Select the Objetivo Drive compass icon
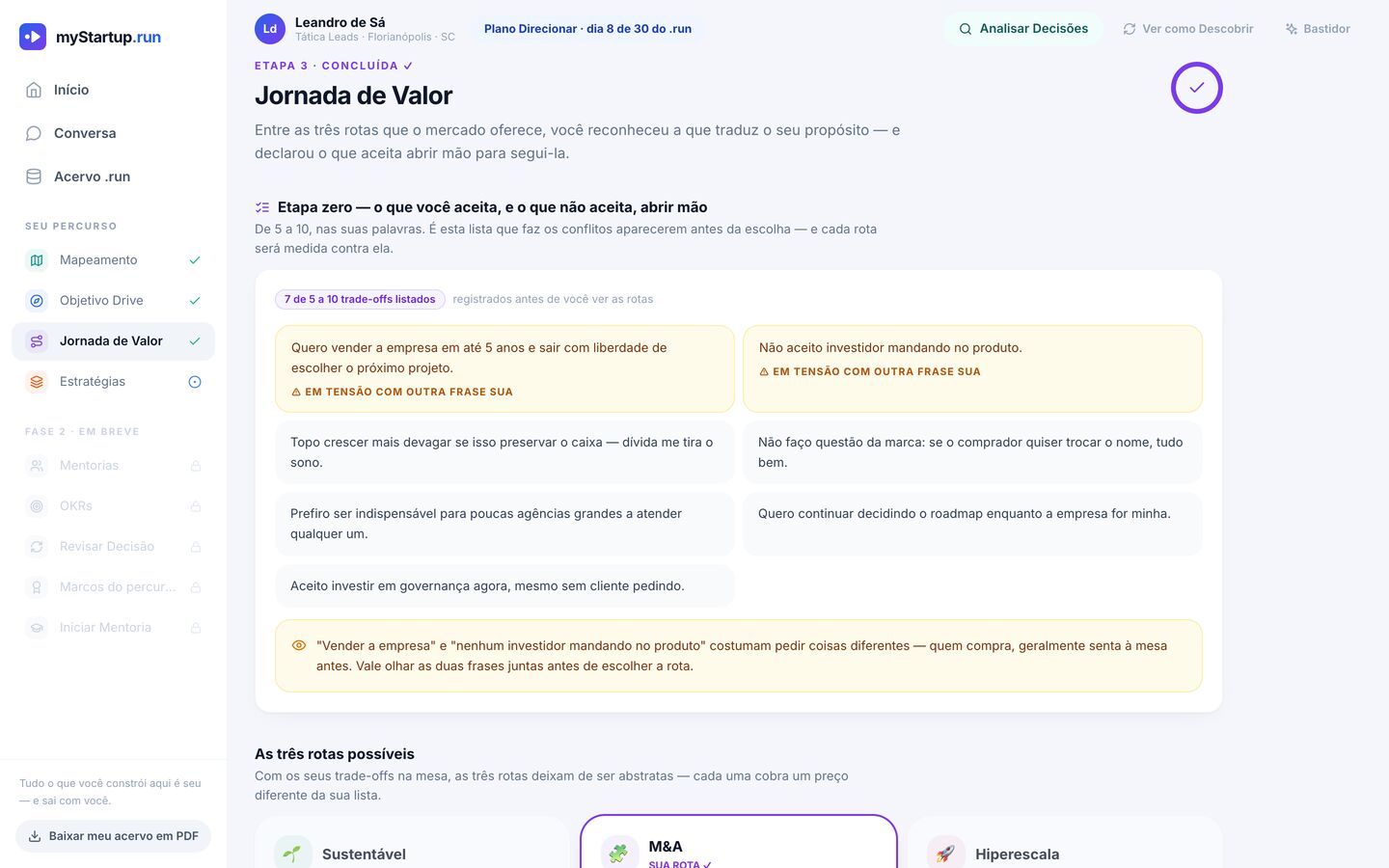 pyautogui.click(x=37, y=301)
